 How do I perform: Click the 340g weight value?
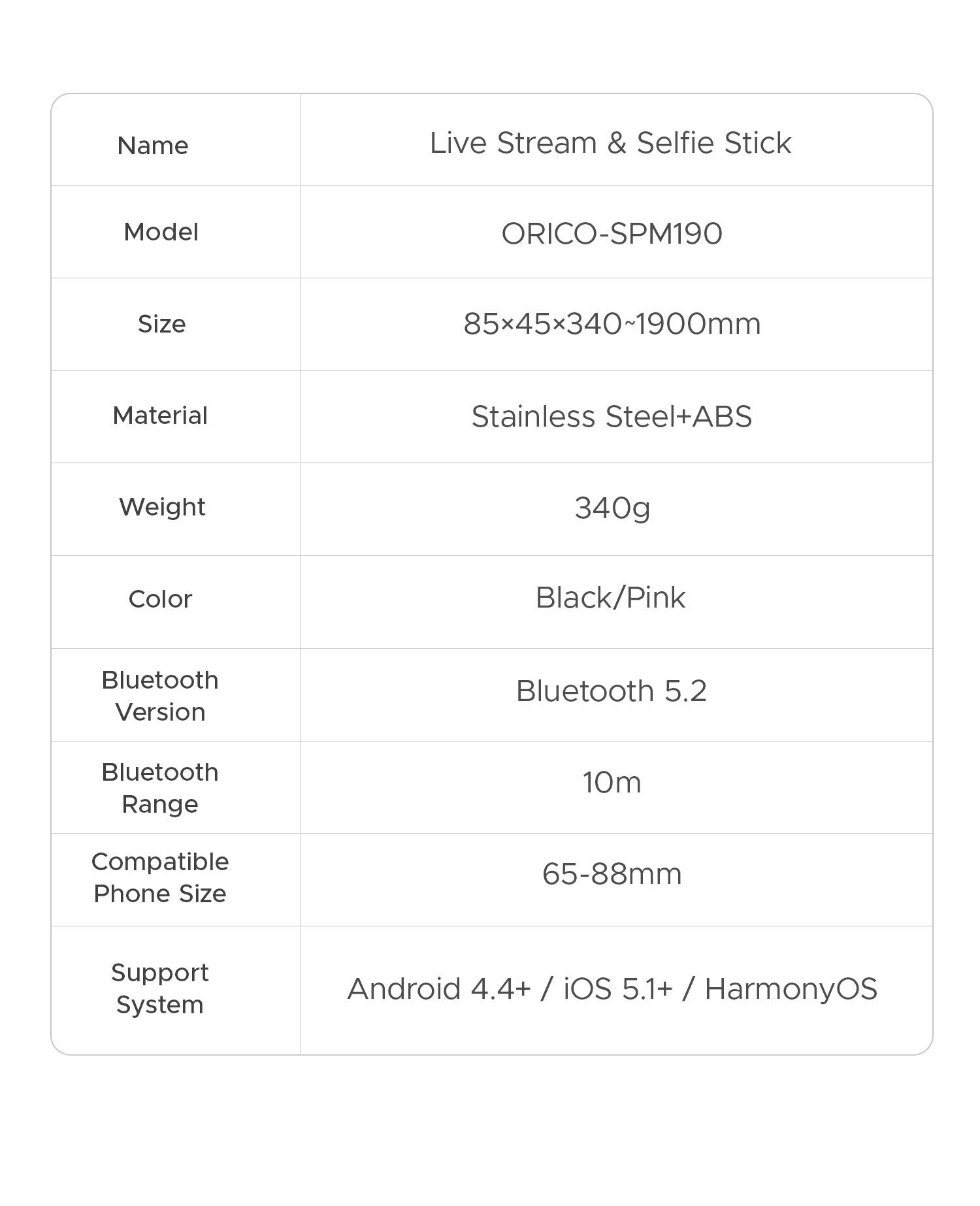612,508
